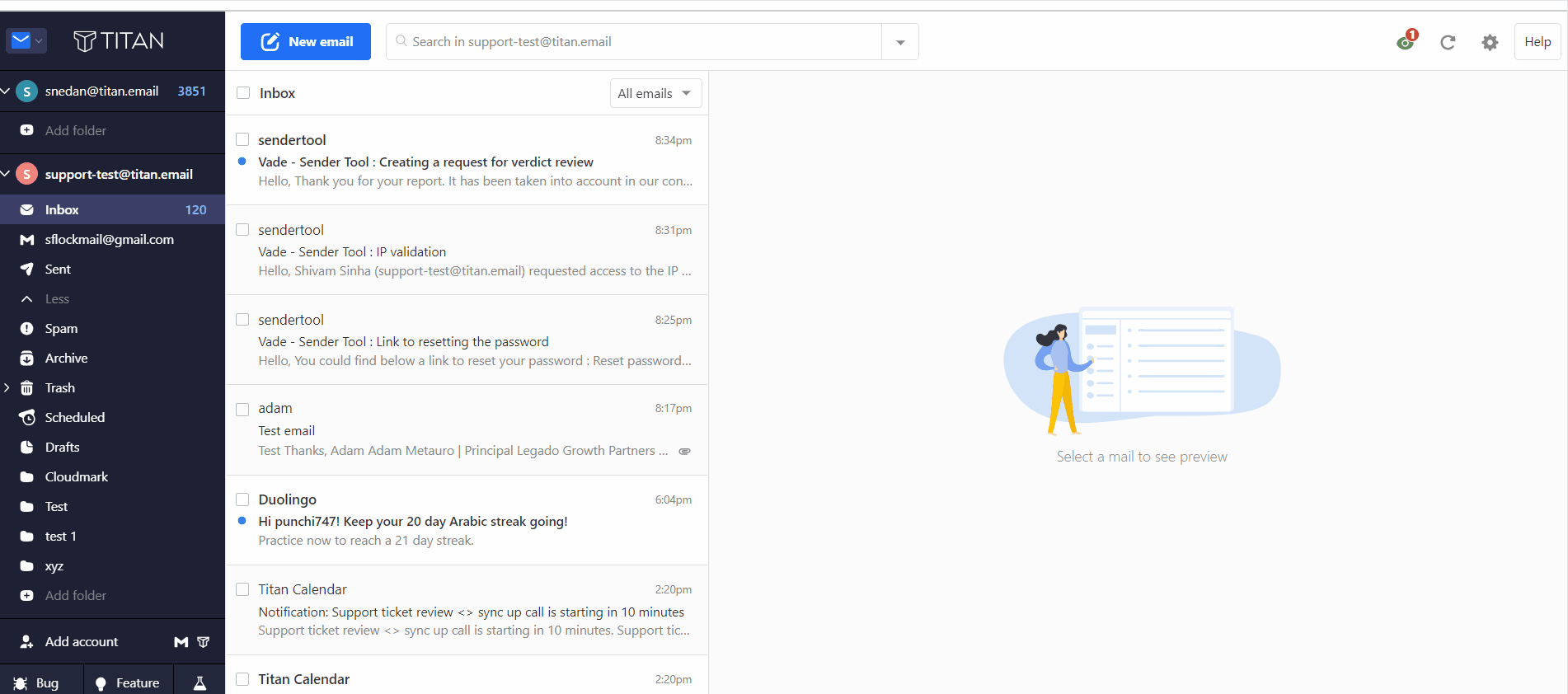
Task: Expand the Trash folder chevron
Action: tap(7, 387)
